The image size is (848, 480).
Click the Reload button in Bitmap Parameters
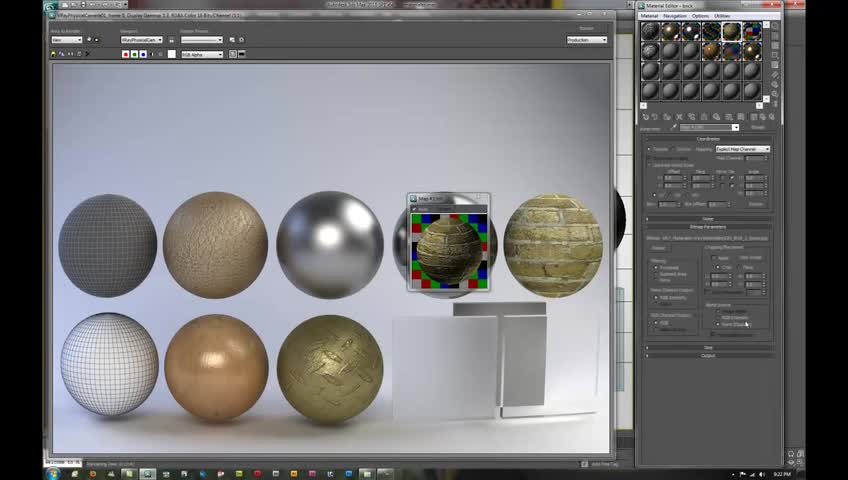[x=658, y=248]
